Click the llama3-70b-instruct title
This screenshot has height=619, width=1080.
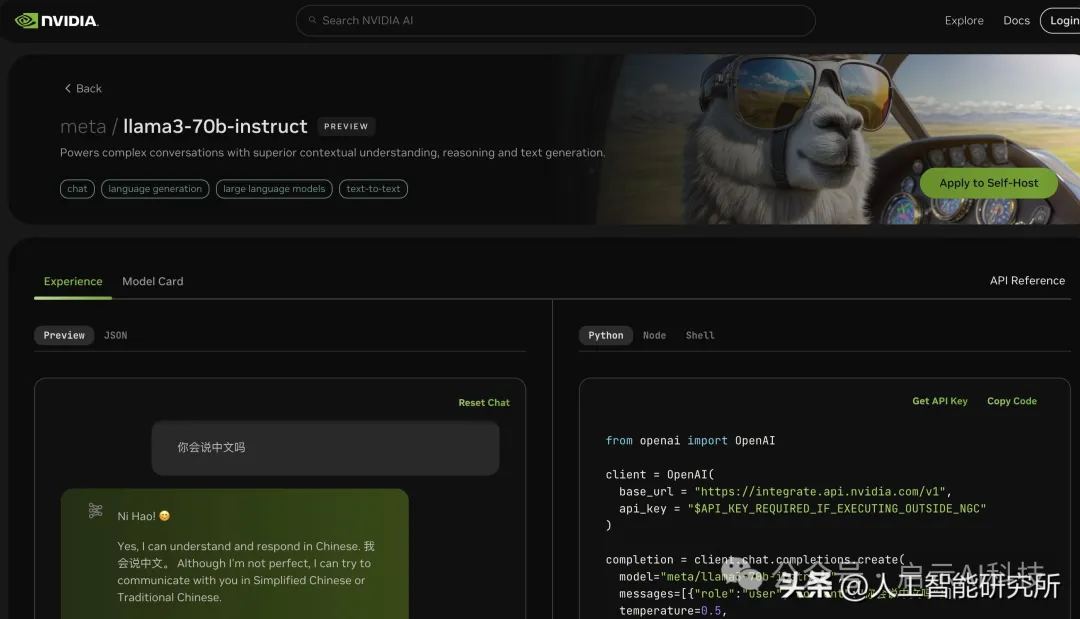coord(215,127)
